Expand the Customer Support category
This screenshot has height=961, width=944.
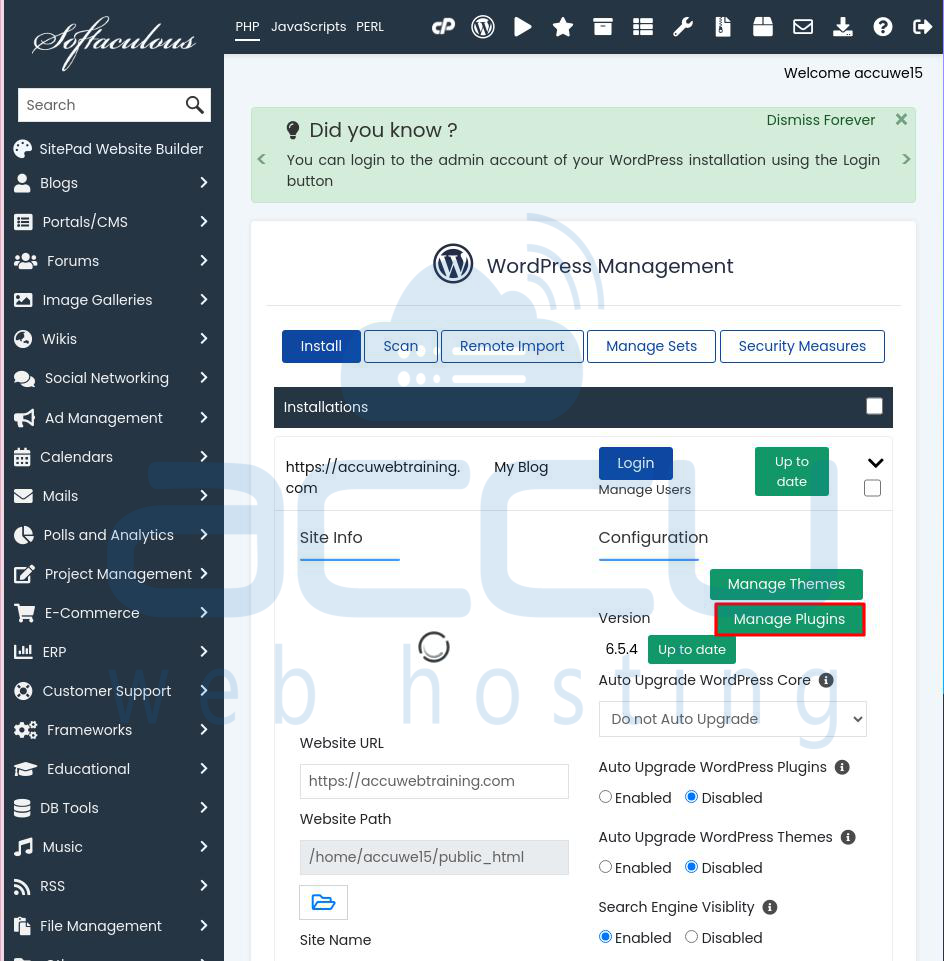(204, 691)
